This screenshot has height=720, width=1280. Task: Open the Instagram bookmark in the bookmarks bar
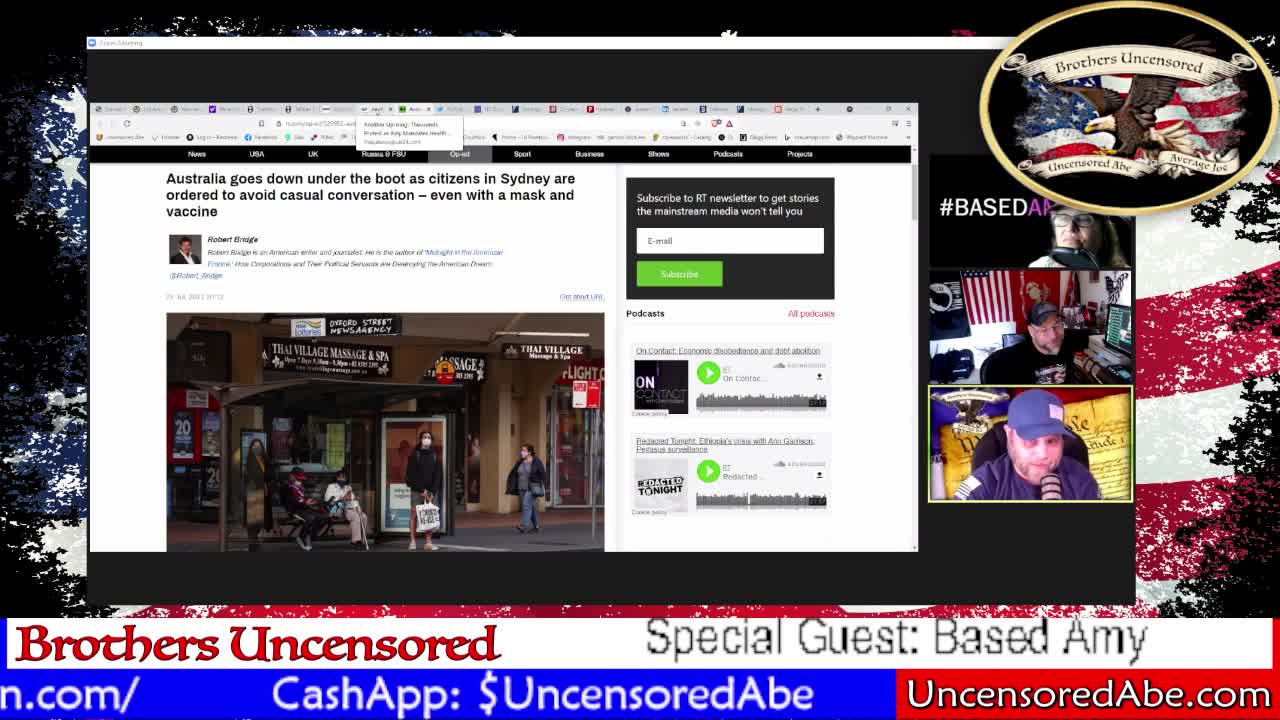click(574, 137)
